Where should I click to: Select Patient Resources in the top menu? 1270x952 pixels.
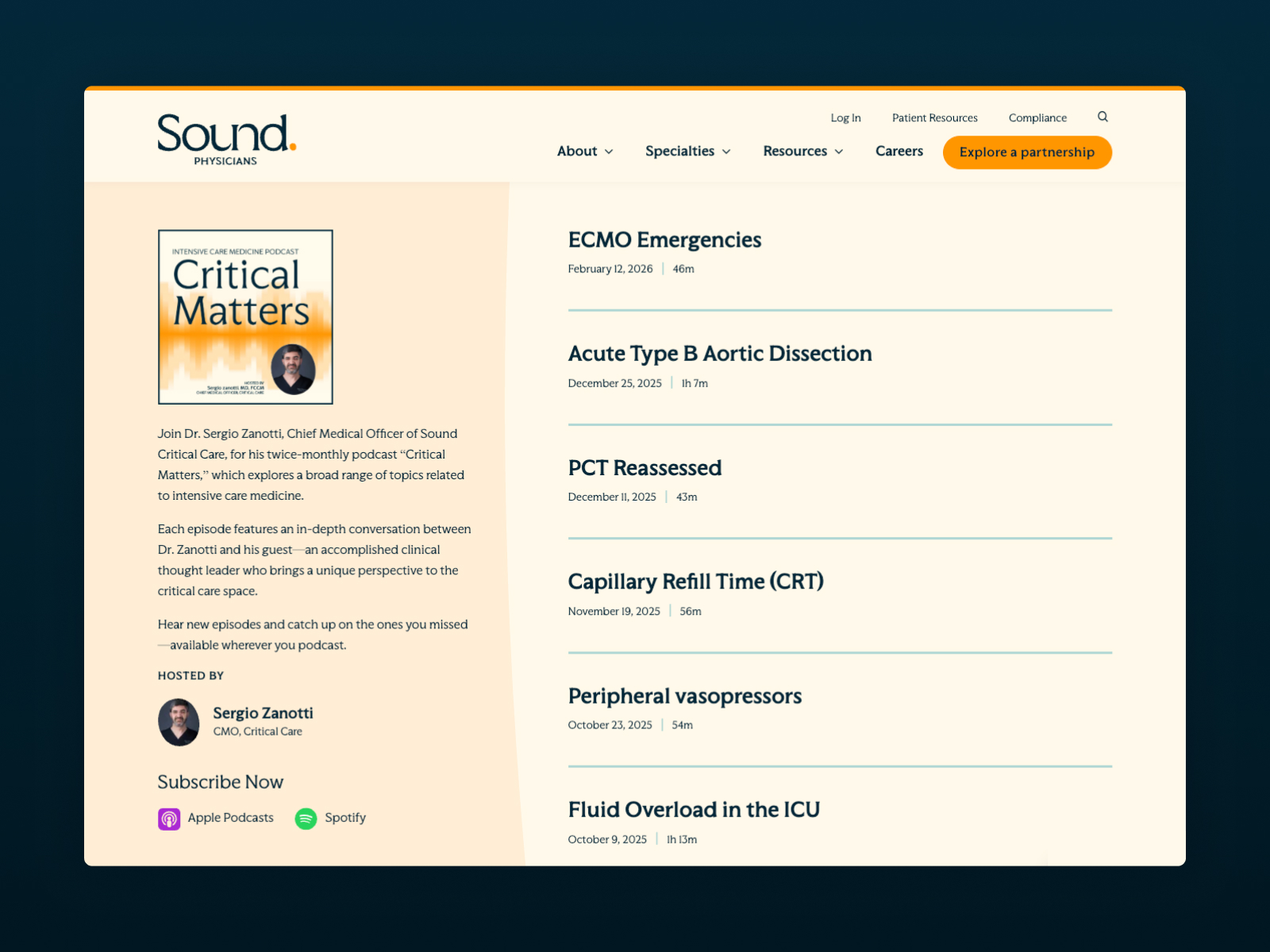click(x=934, y=117)
